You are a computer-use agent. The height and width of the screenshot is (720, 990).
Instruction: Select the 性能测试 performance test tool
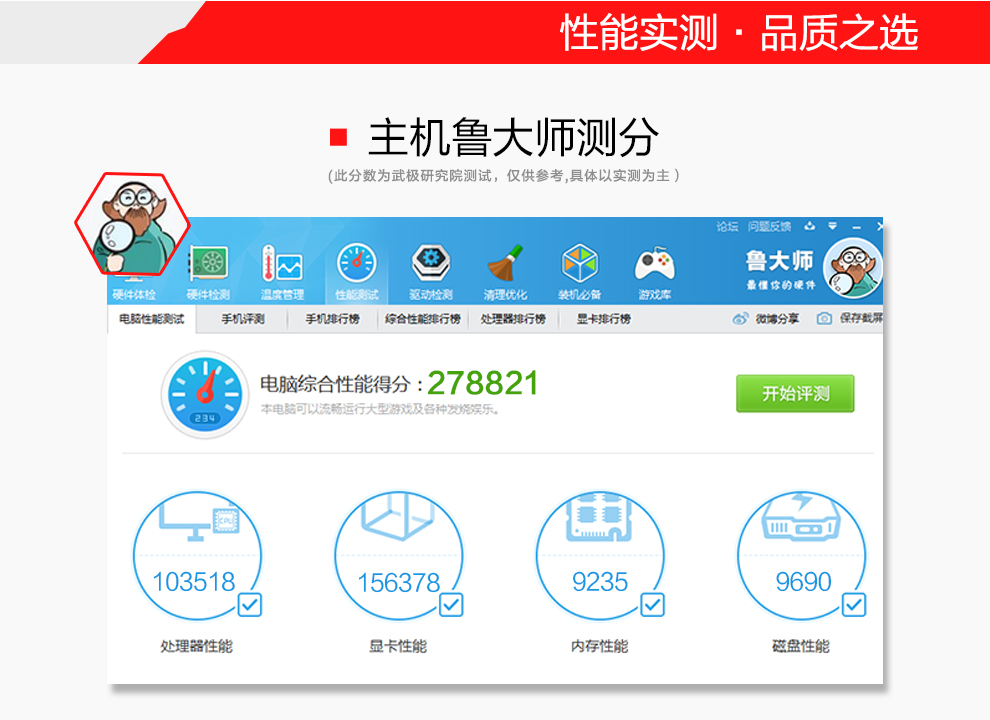(357, 273)
